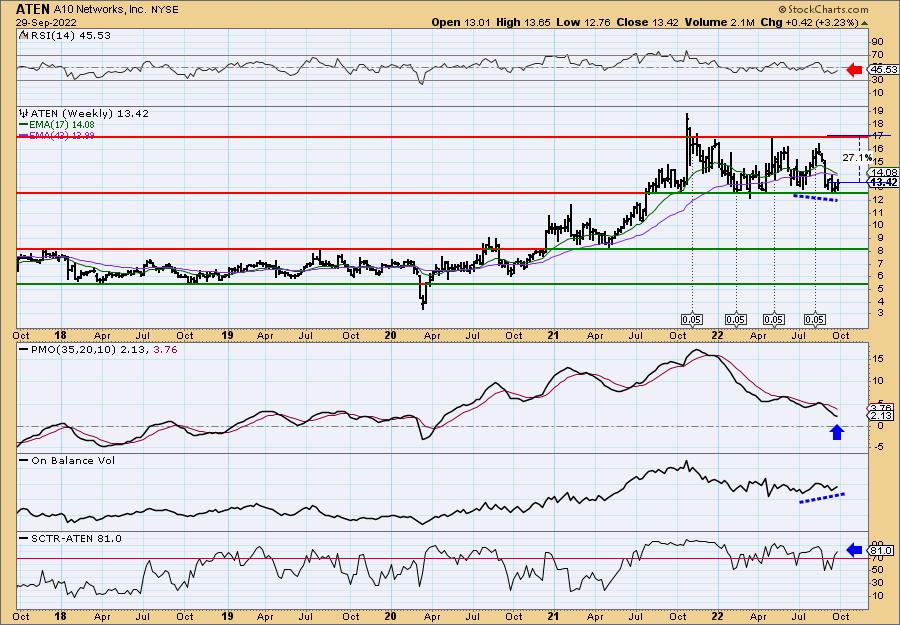Click the Low 12.76 value
900x625 pixels.
point(584,22)
